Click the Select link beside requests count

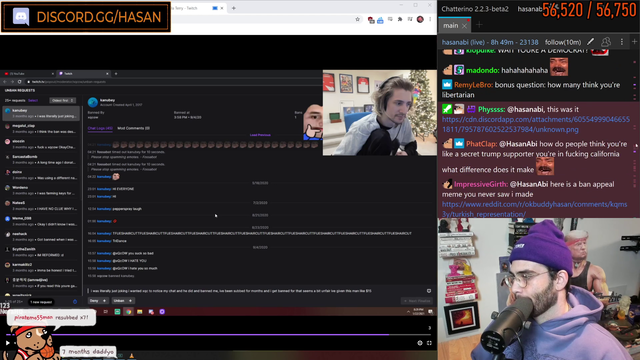[x=33, y=100]
